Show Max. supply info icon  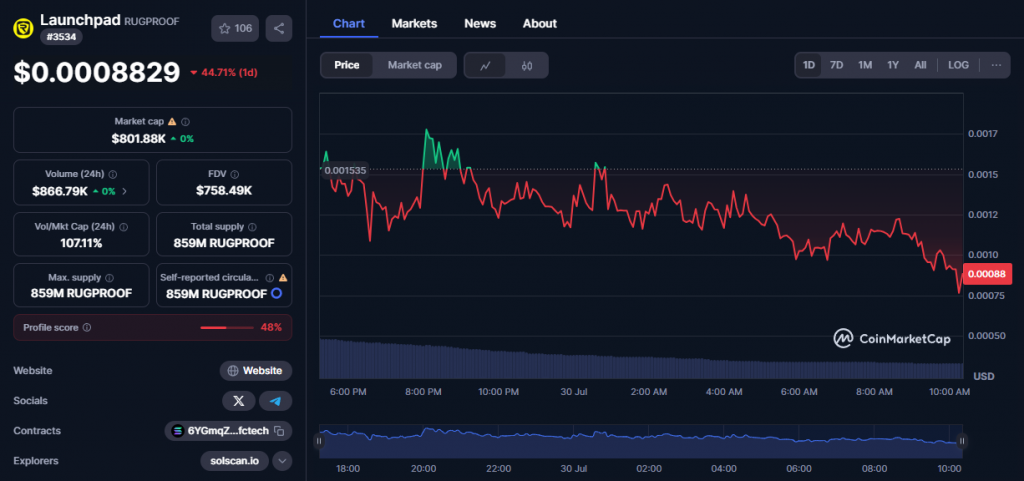pos(110,277)
